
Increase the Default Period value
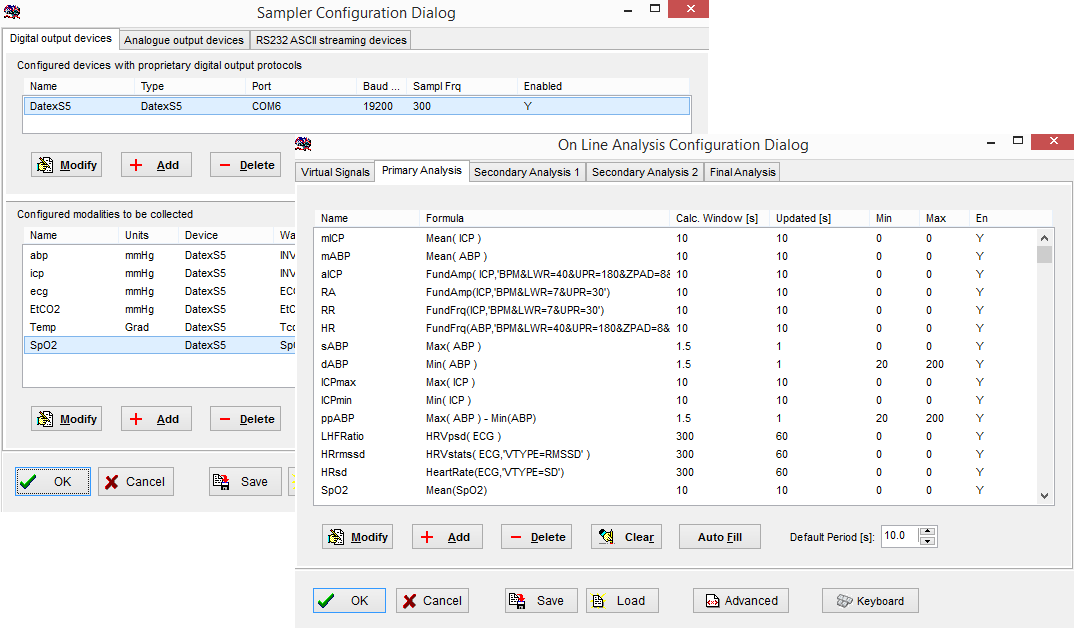[927, 531]
